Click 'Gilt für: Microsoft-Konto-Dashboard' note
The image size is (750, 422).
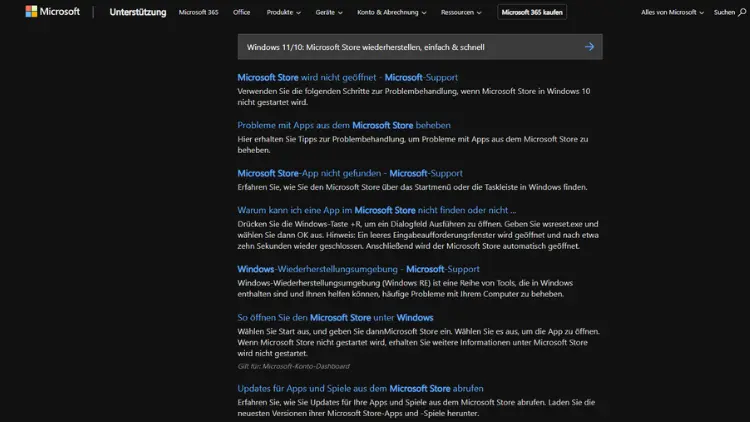(294, 366)
